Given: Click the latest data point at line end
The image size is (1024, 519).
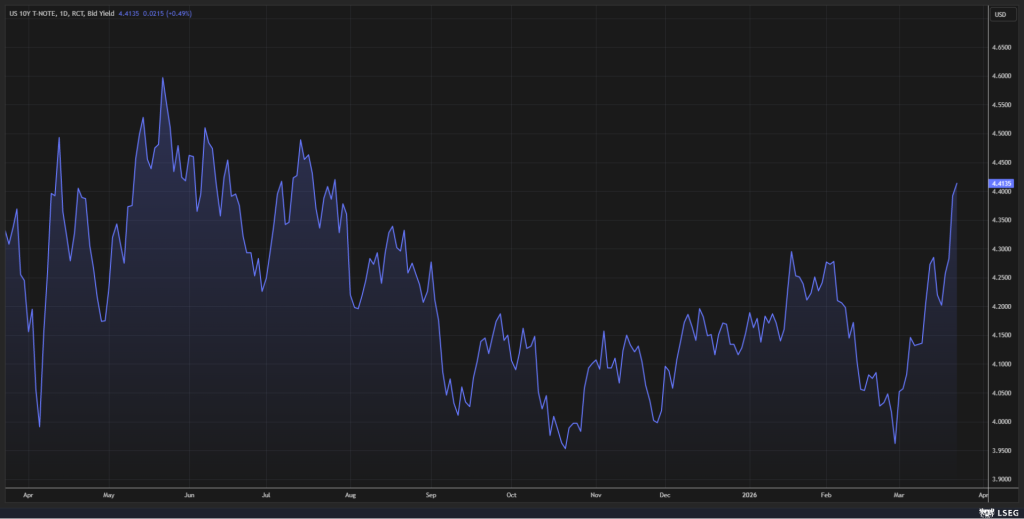Looking at the screenshot, I should click(x=957, y=184).
